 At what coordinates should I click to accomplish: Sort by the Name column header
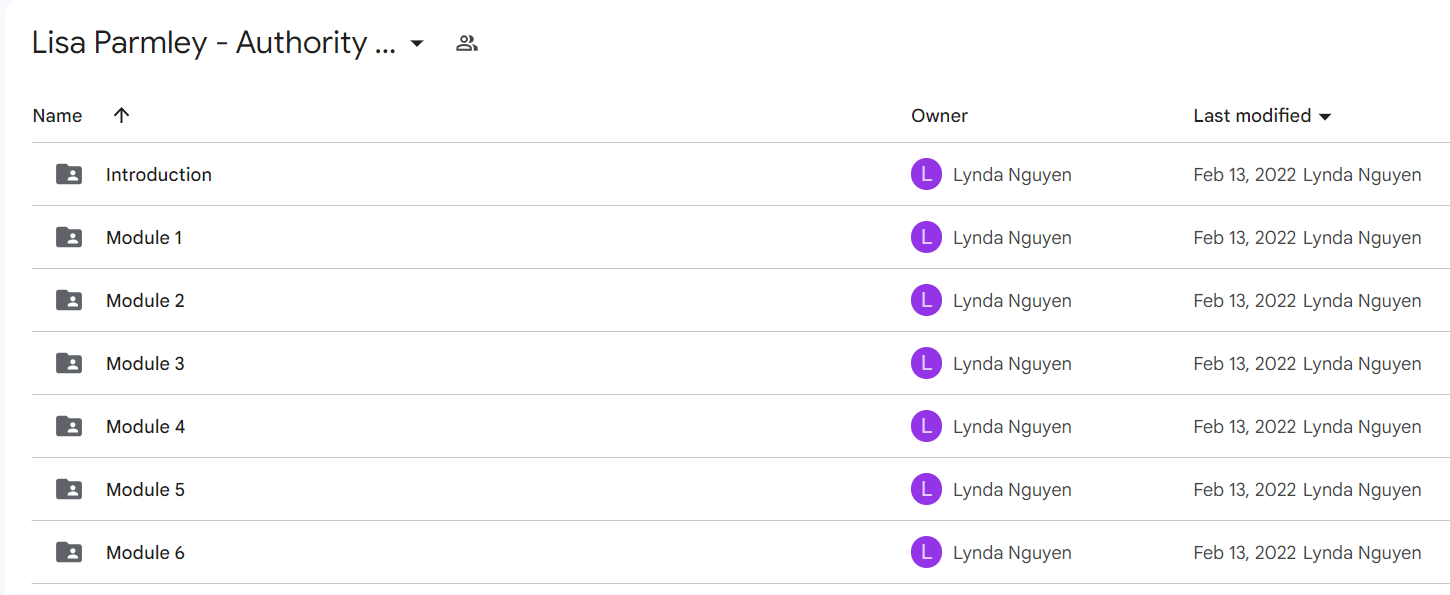(57, 115)
